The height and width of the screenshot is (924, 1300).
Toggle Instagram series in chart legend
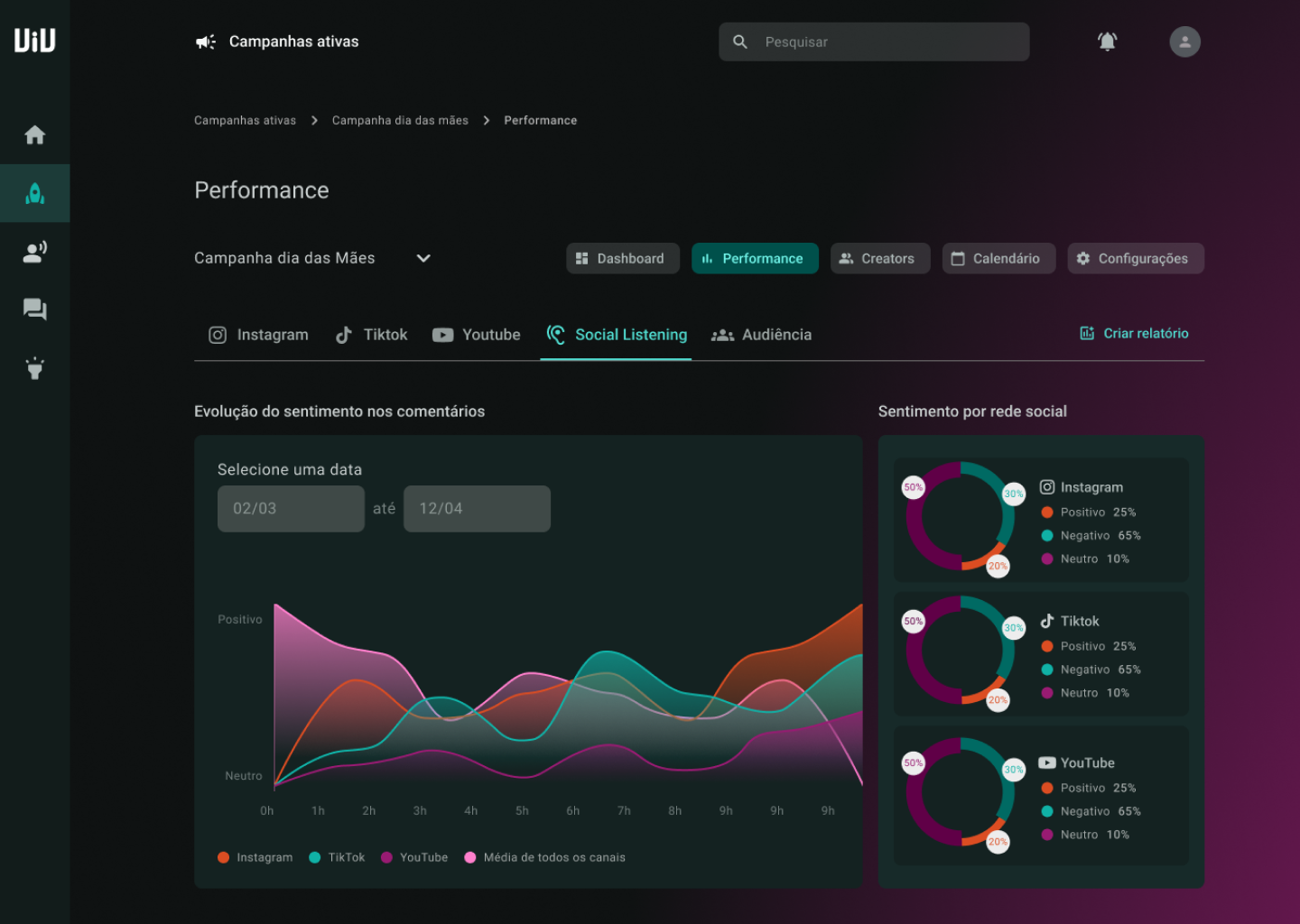(255, 857)
